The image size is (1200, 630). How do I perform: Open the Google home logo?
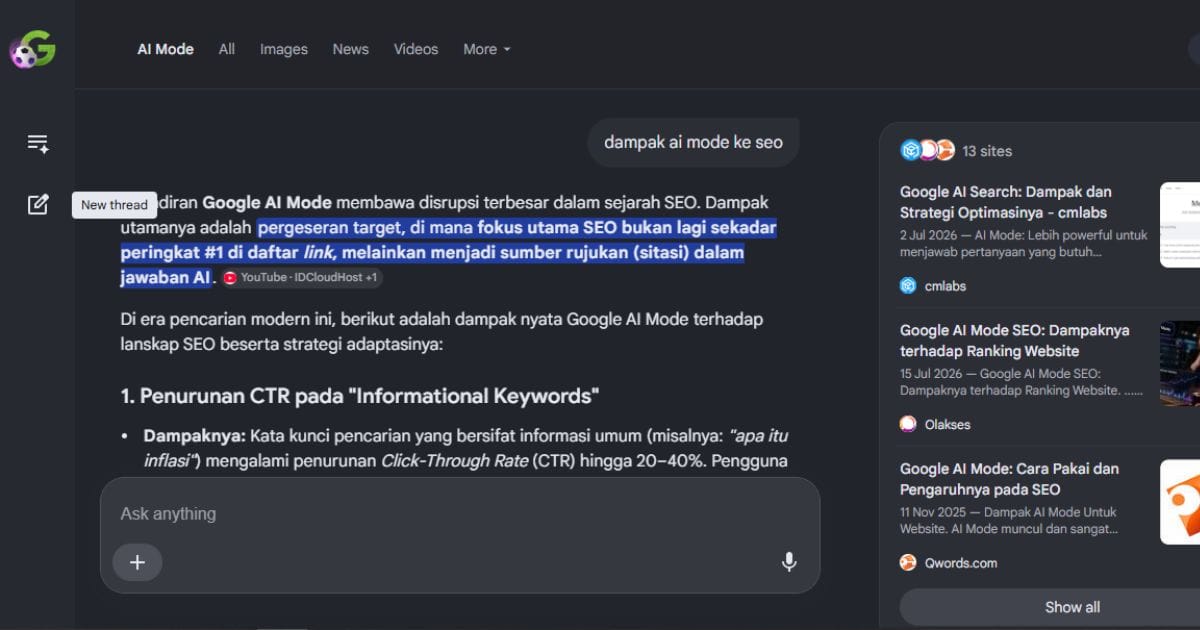(x=32, y=49)
